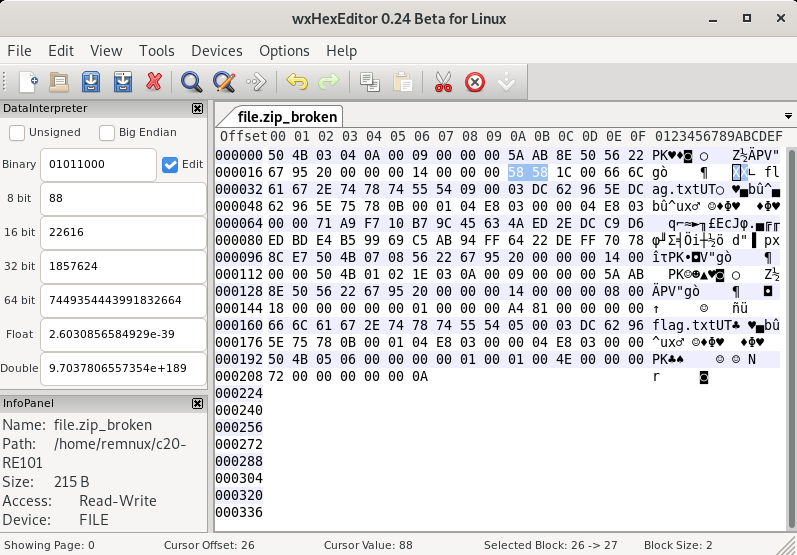Click Showing Page: 0 status text
This screenshot has height=555, width=797.
(49, 545)
